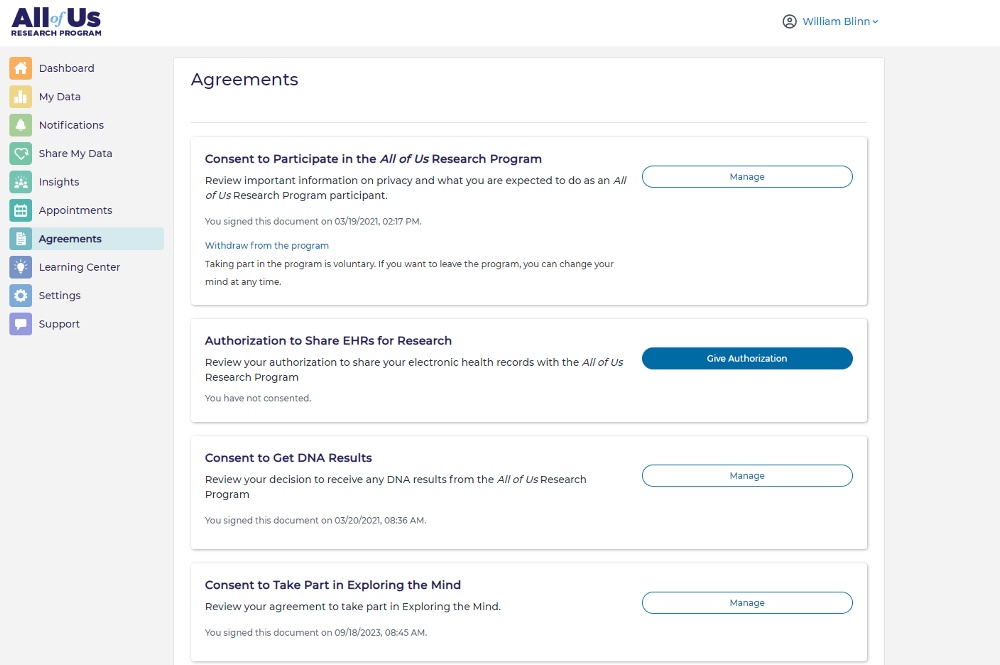Image resolution: width=1000 pixels, height=665 pixels.
Task: Manage Consent to Get DNA Results
Action: coord(747,476)
